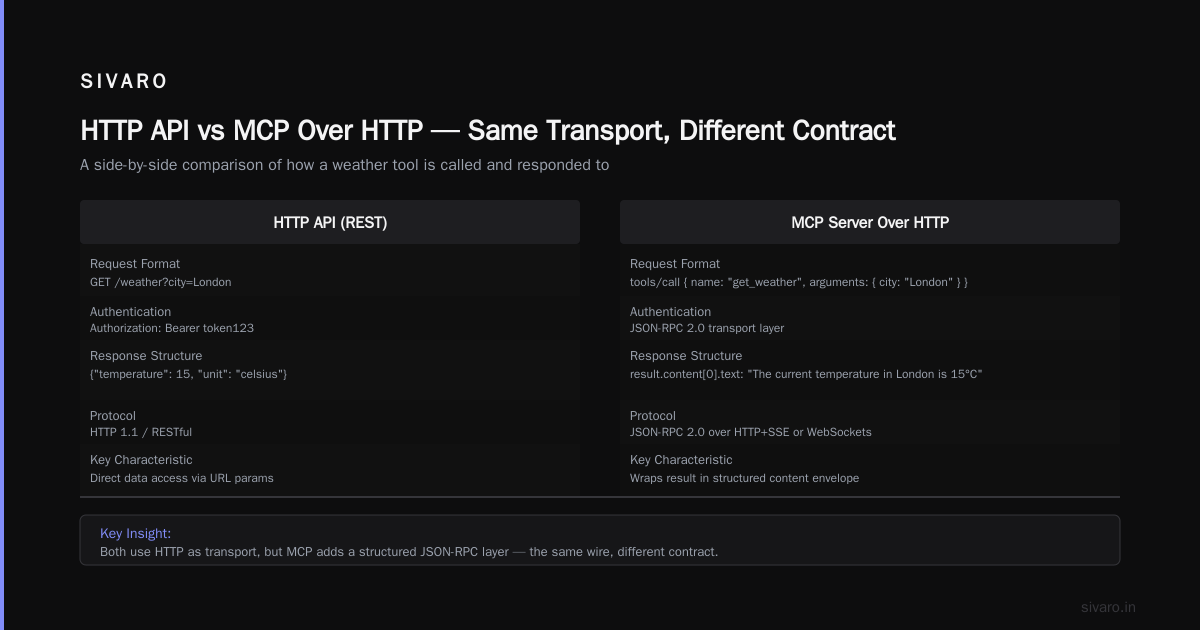The height and width of the screenshot is (630, 1200).
Task: Click "GET /weather?city=London" text
Action: tap(160, 282)
